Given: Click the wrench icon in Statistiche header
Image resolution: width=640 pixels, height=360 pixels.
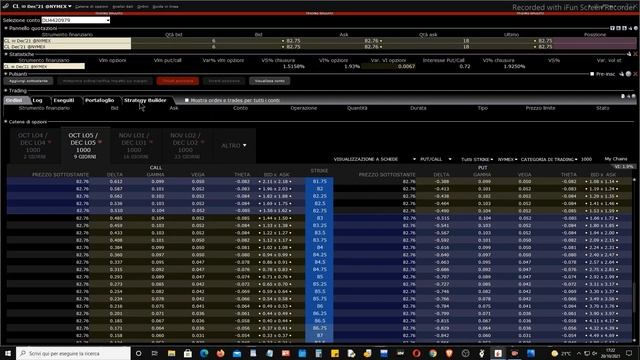Looking at the screenshot, I should point(629,54).
